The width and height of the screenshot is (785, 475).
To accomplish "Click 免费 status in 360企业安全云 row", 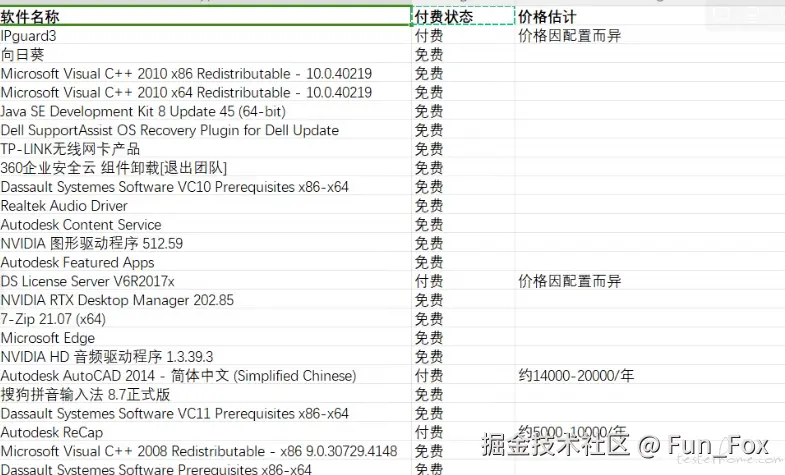I will tap(463, 168).
